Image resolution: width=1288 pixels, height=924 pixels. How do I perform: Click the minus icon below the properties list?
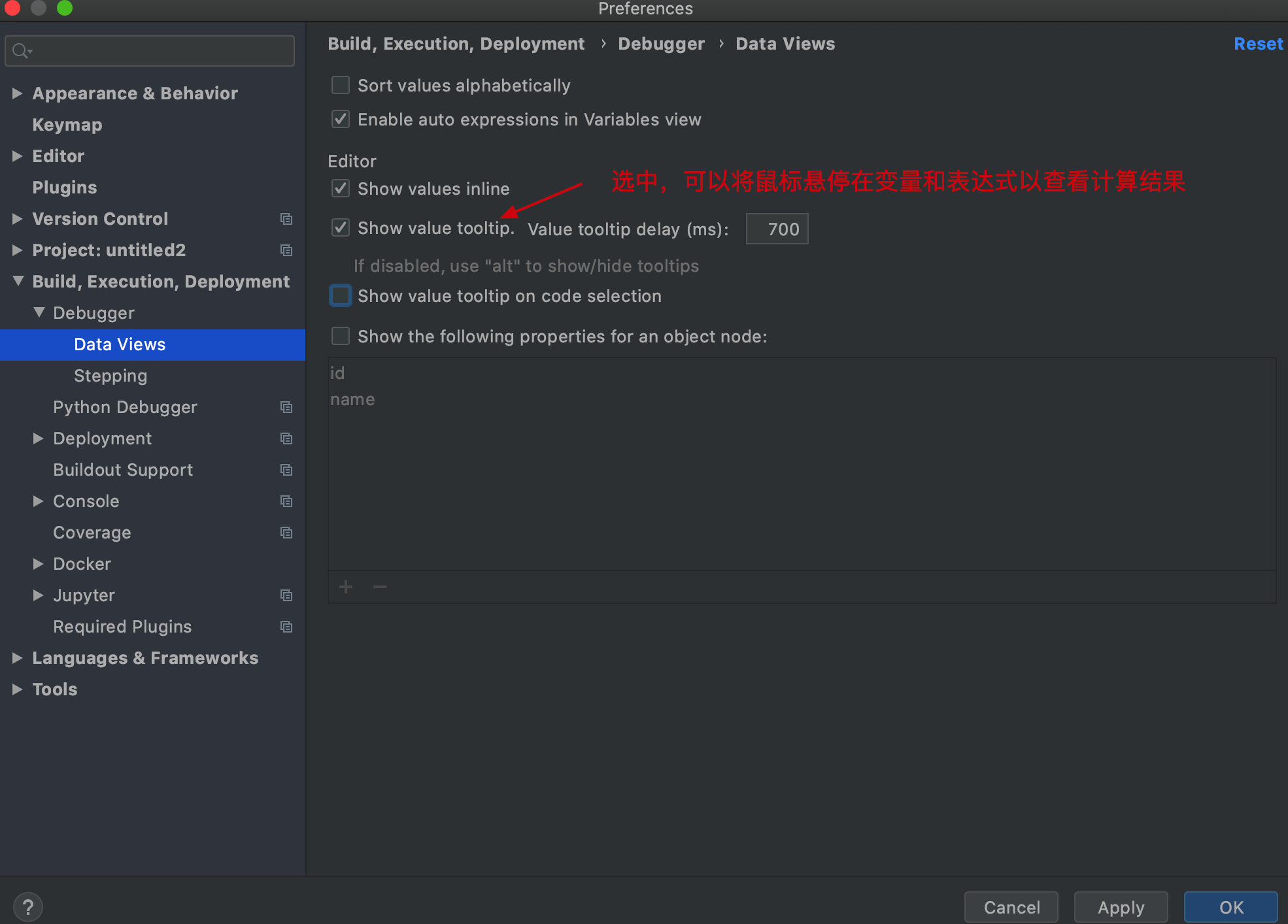tap(380, 587)
